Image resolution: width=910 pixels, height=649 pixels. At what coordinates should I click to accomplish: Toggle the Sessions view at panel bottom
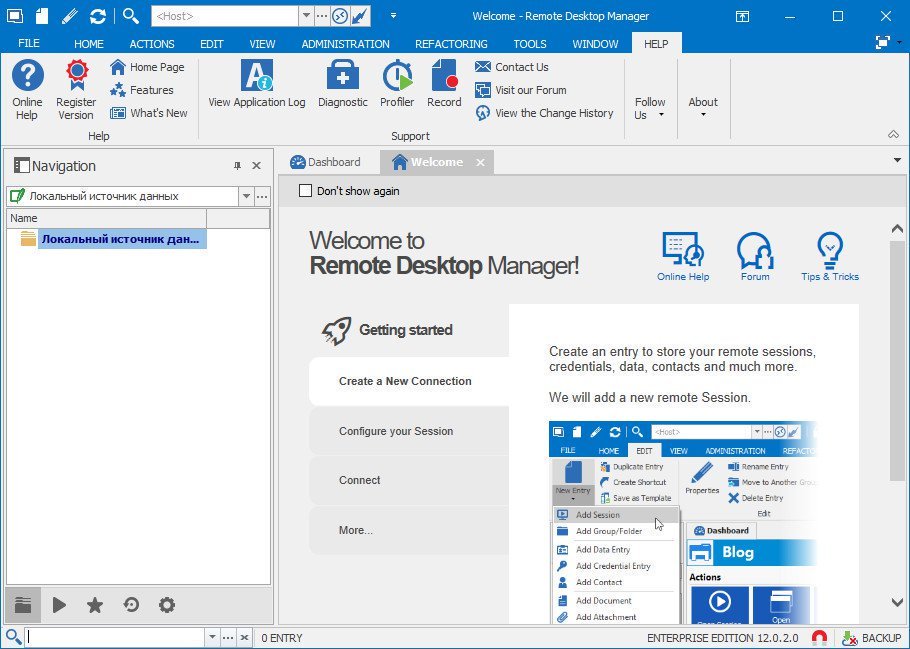tap(22, 604)
